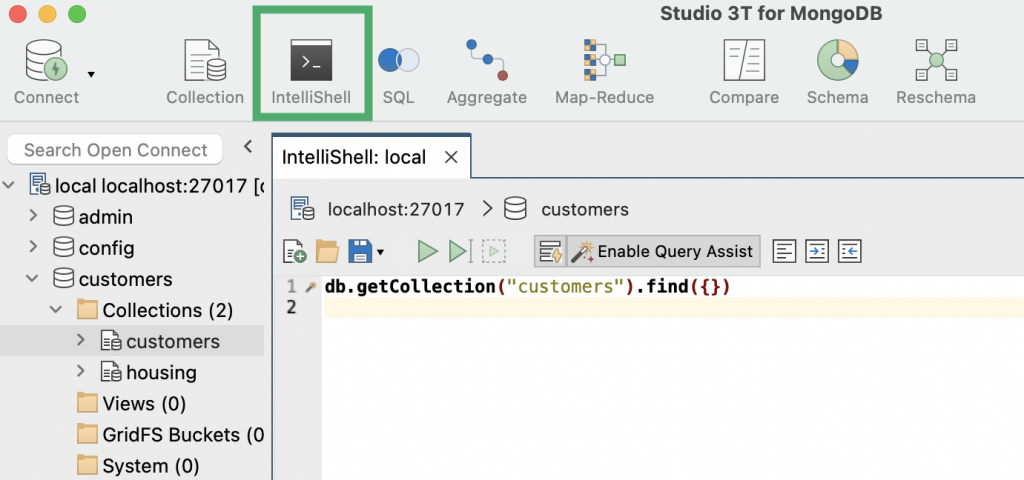Click the SQL toolbar icon
Image resolution: width=1024 pixels, height=480 pixels.
pyautogui.click(x=398, y=73)
